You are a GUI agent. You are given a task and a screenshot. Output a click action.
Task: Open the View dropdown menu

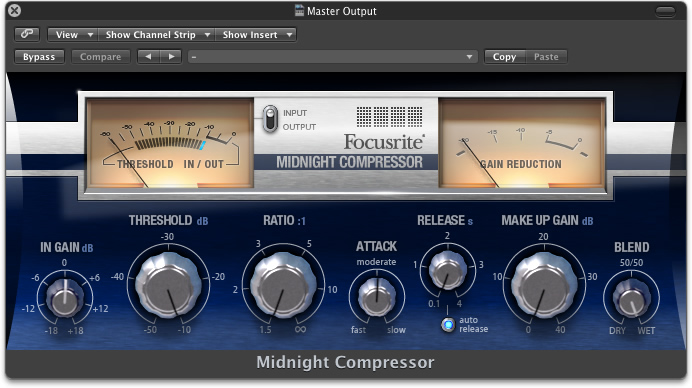point(73,34)
